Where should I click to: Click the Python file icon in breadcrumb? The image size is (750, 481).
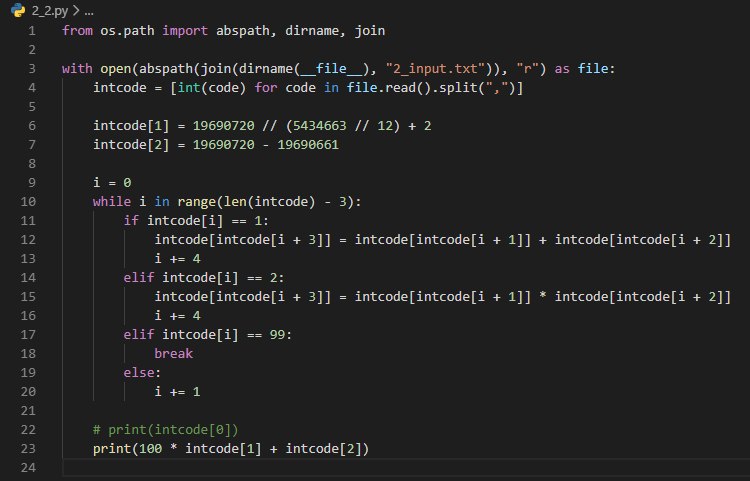pos(18,10)
